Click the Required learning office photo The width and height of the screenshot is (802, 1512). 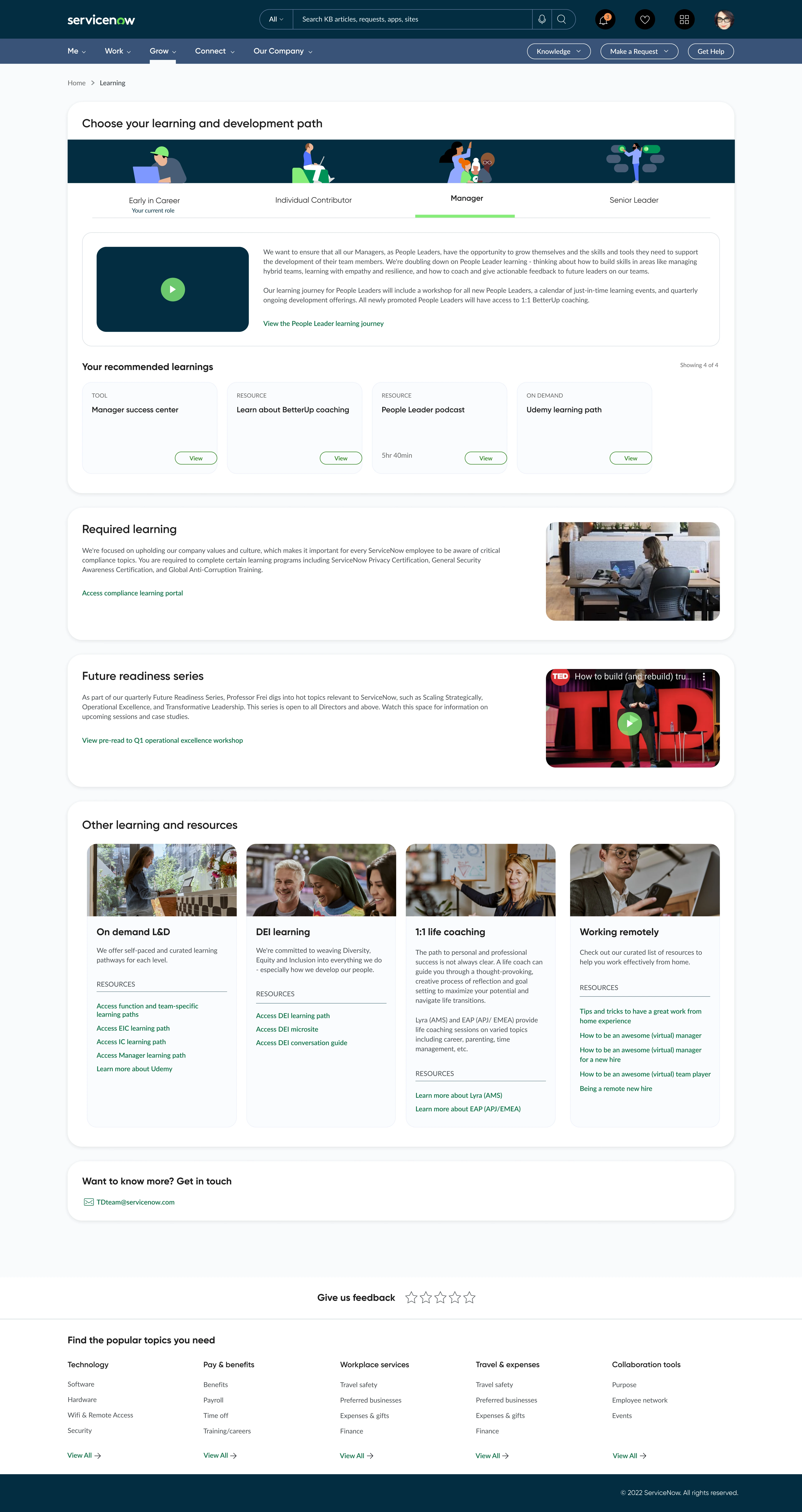click(x=632, y=571)
